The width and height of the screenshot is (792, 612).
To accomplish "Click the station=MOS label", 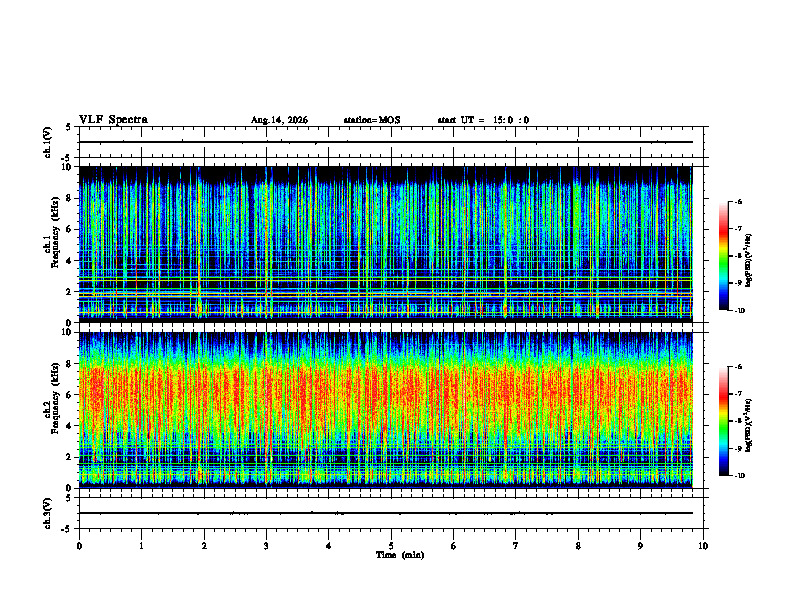I will [x=372, y=120].
